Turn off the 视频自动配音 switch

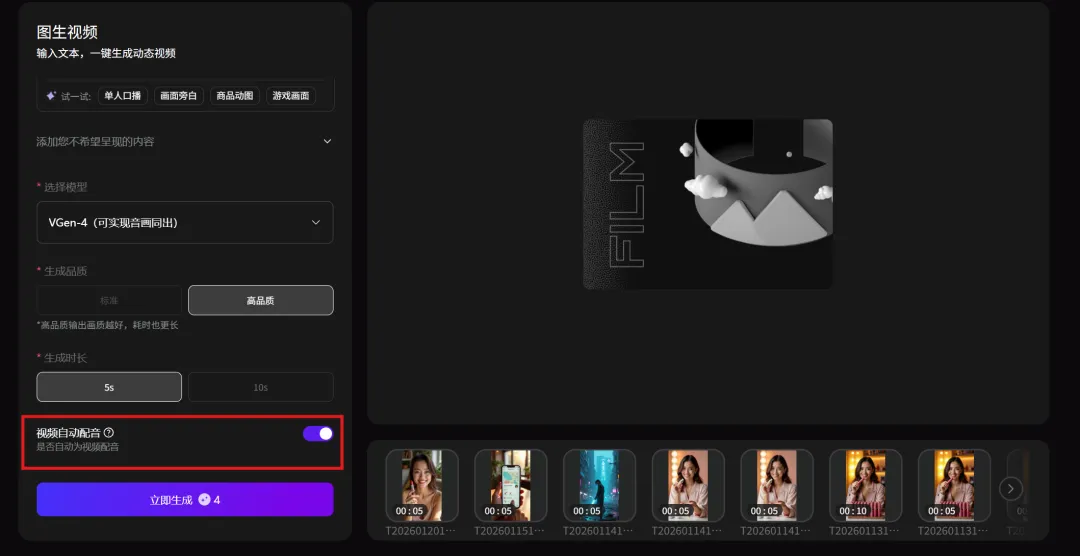click(318, 433)
